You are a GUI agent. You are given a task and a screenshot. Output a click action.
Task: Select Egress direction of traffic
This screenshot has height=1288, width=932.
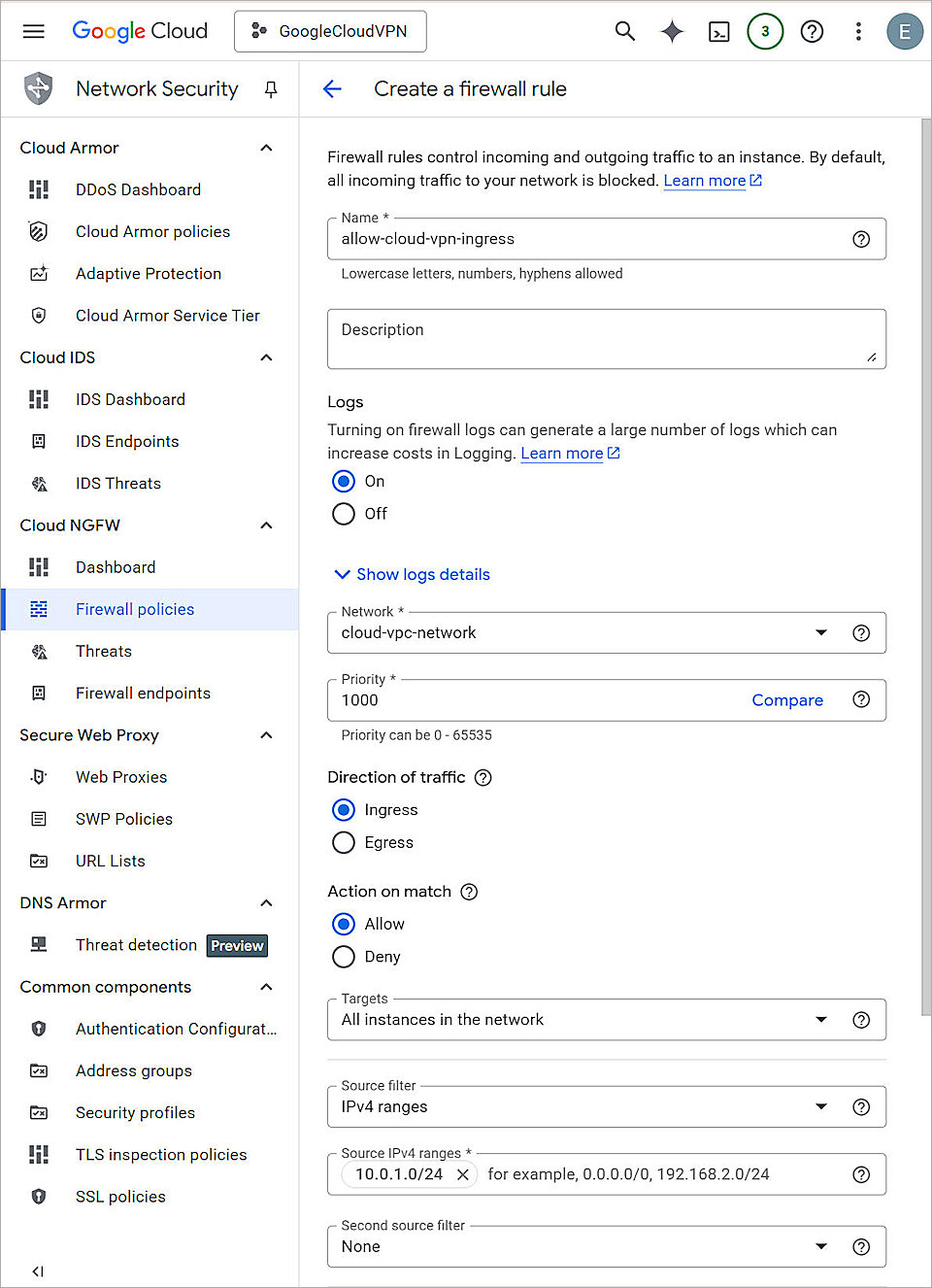point(344,842)
